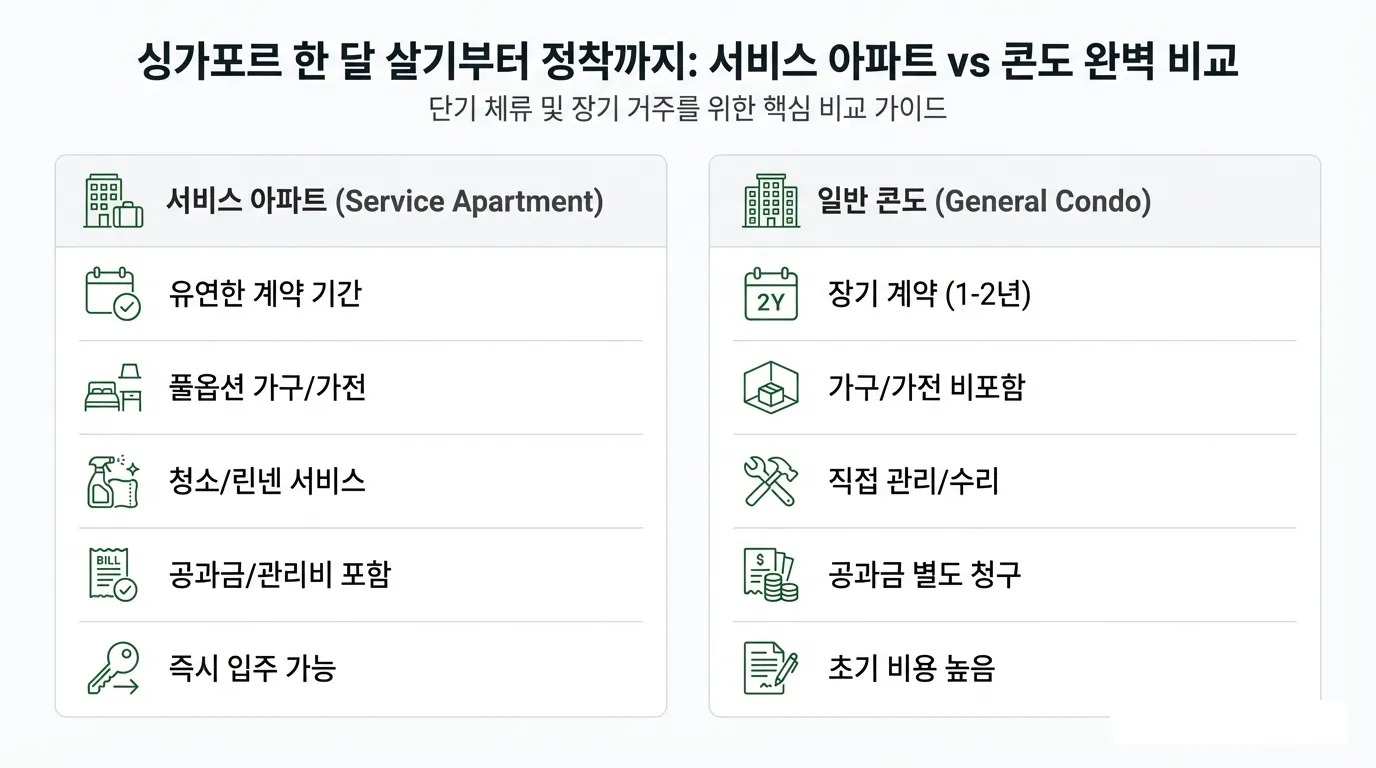Click the subtitle 단기 체류 및 장기 거주 guide text

(x=688, y=108)
